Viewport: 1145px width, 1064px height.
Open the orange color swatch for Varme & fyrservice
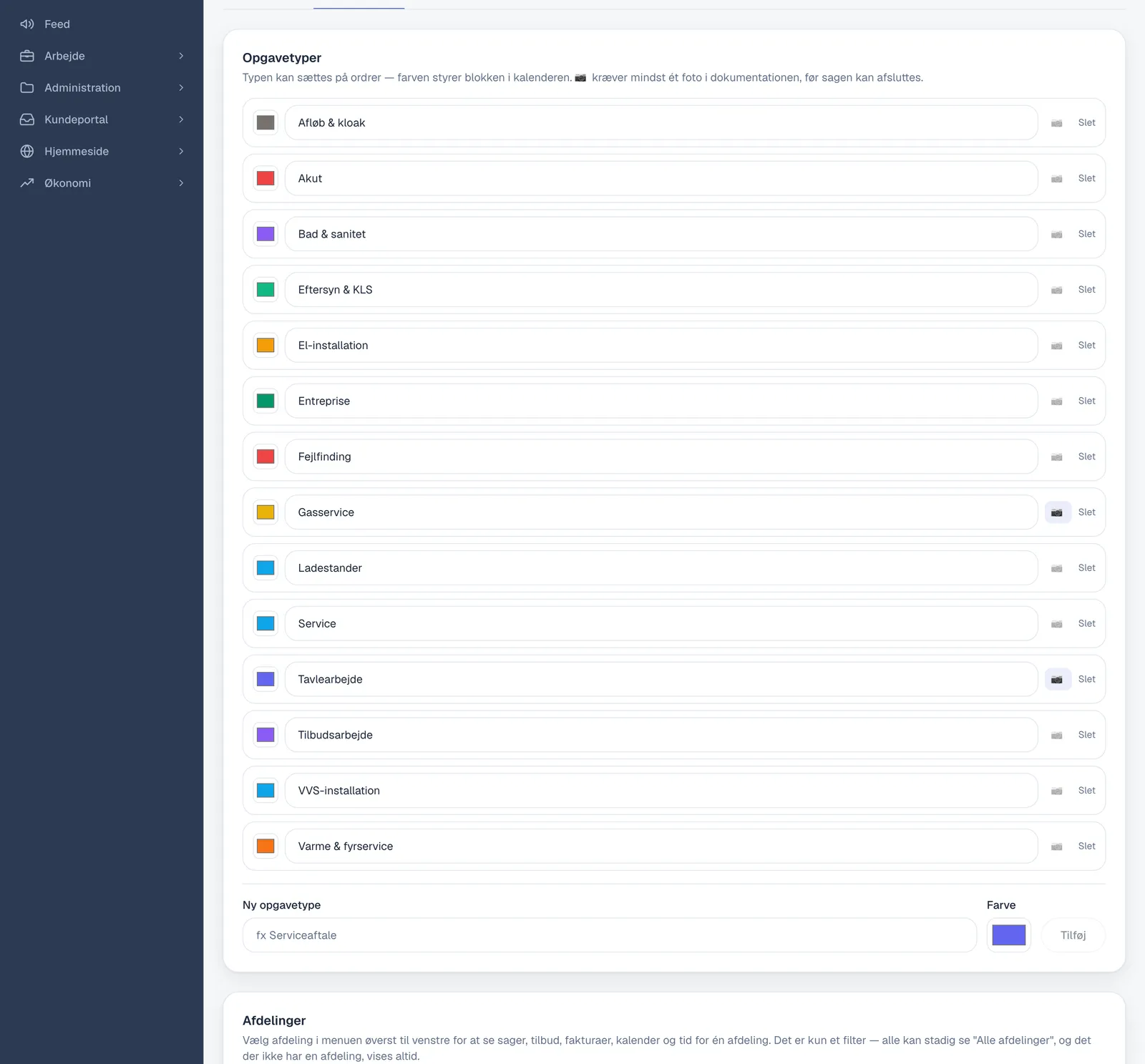coord(265,846)
